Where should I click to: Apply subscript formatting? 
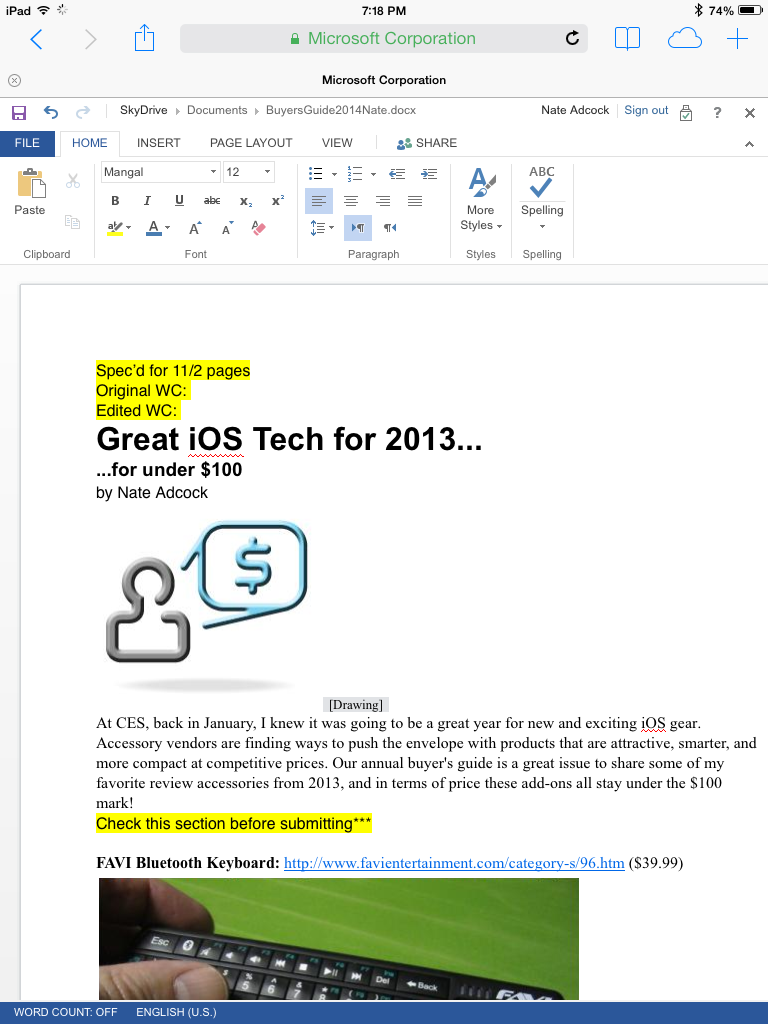[x=246, y=201]
